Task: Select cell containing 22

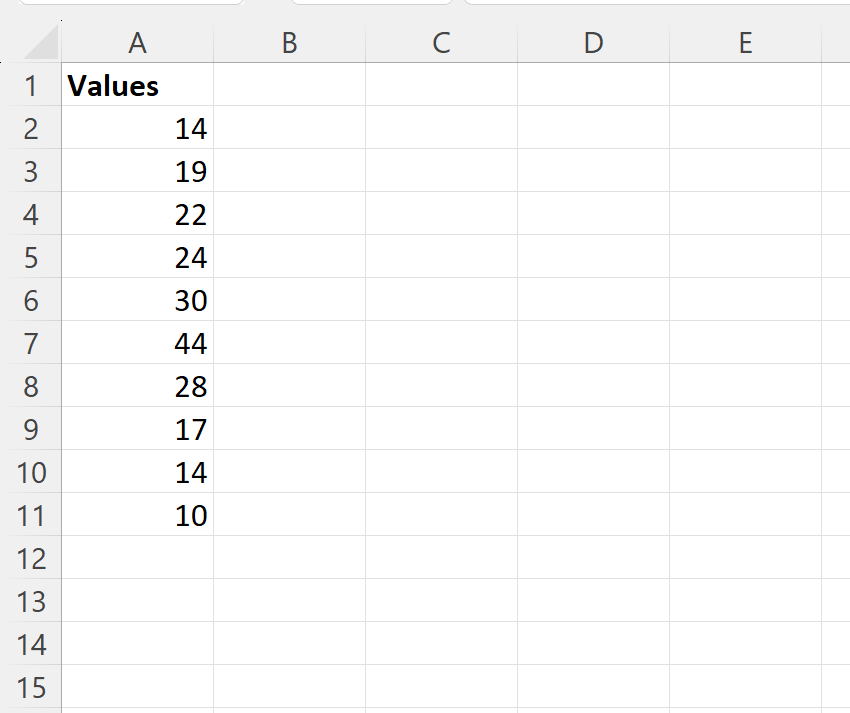Action: (138, 214)
